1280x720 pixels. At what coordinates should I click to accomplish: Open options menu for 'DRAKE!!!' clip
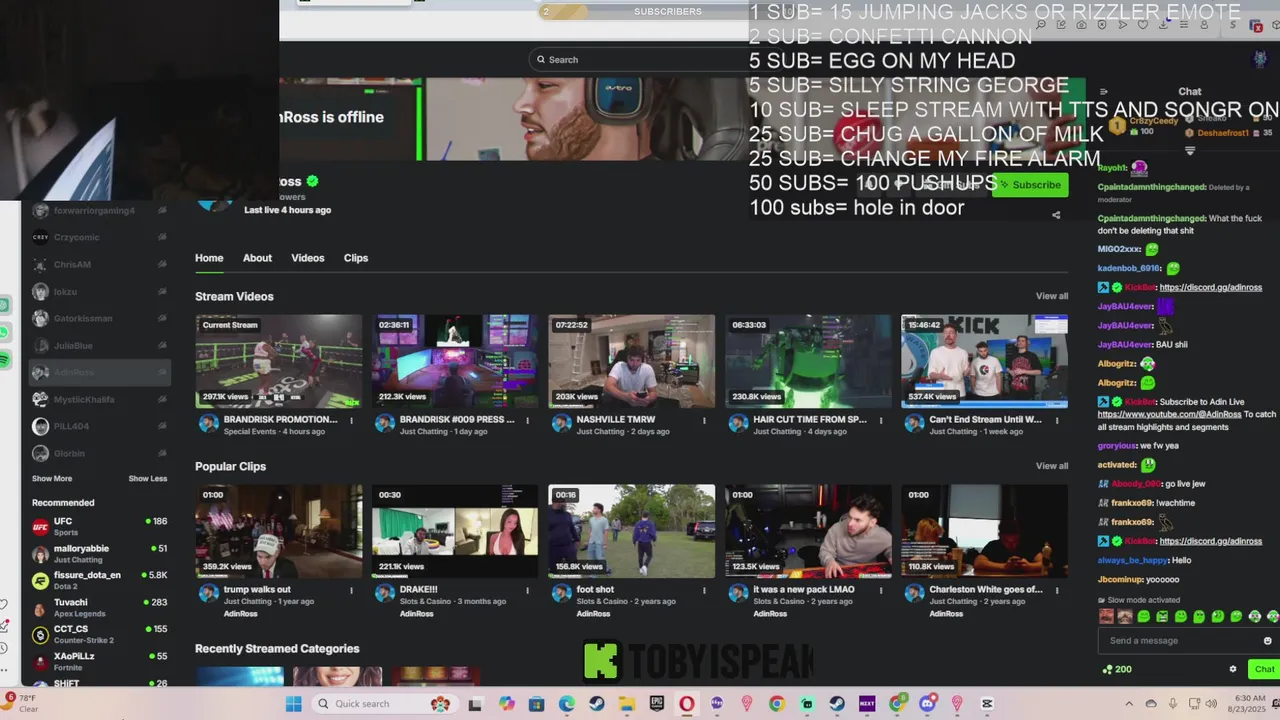527,590
